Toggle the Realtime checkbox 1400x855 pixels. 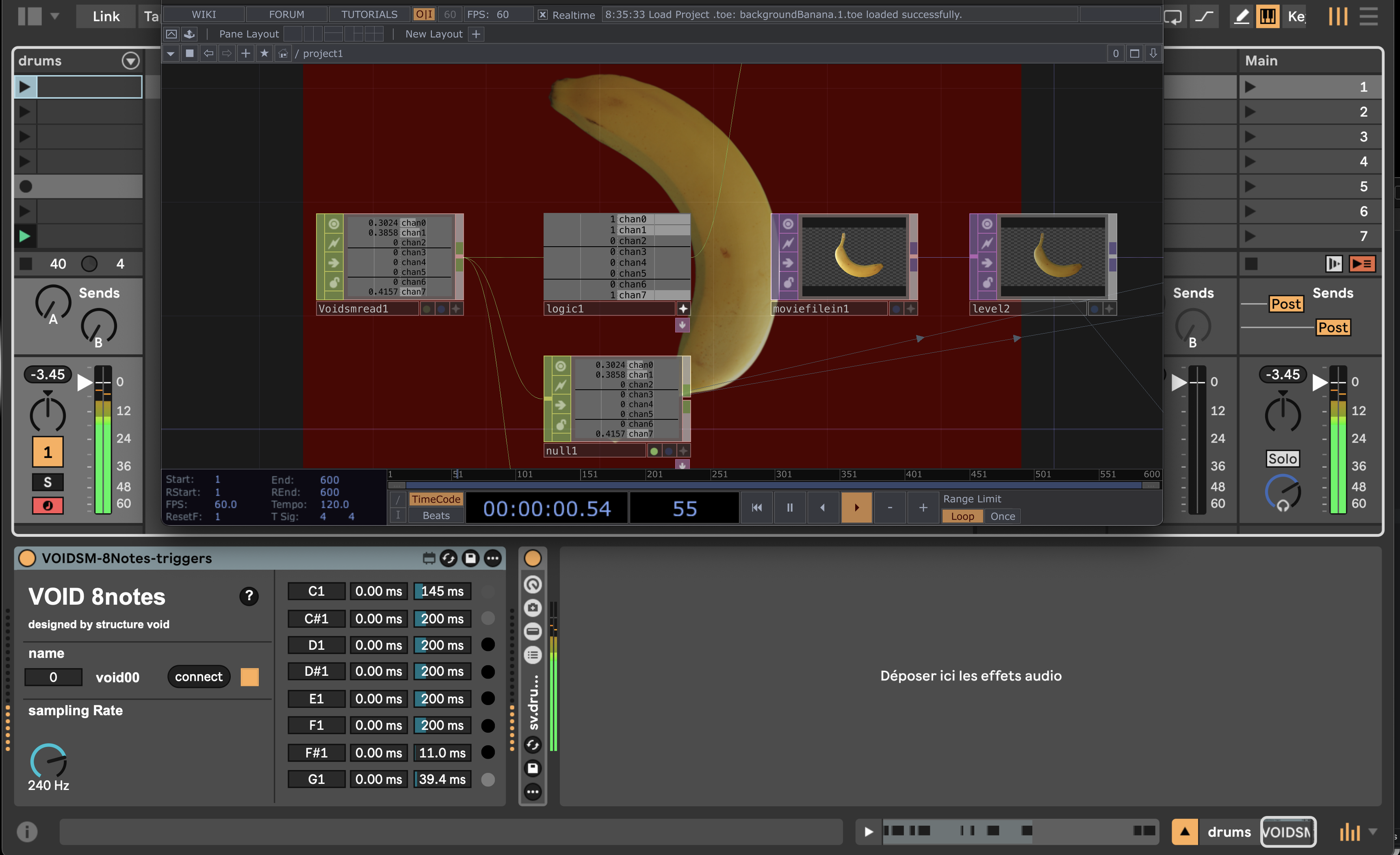tap(543, 15)
